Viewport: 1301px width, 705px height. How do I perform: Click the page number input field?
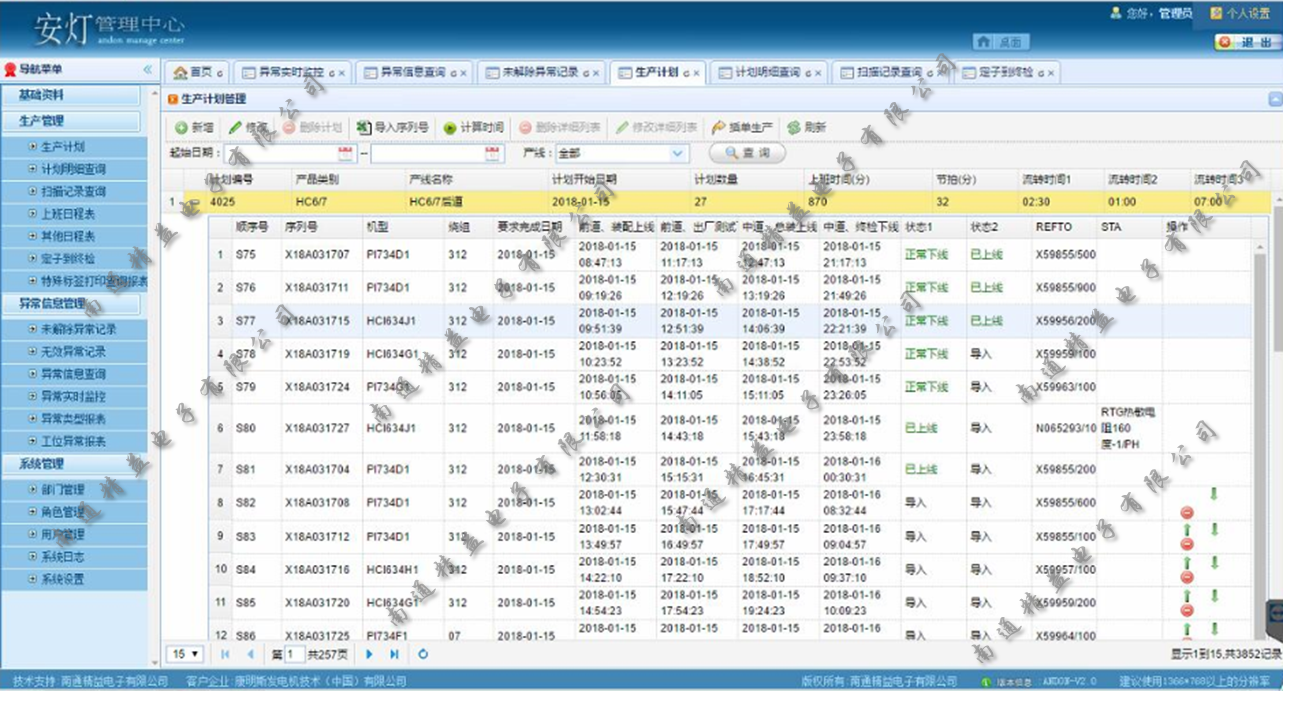[294, 654]
